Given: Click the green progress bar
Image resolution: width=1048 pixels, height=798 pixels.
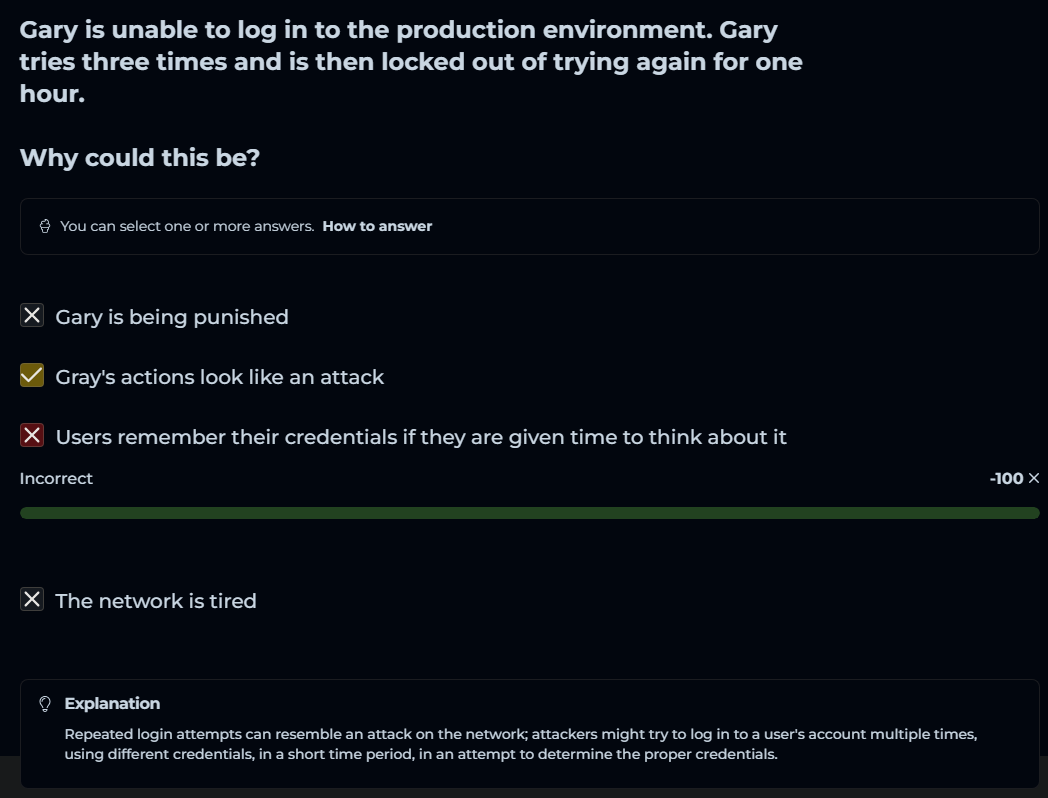Looking at the screenshot, I should (530, 513).
